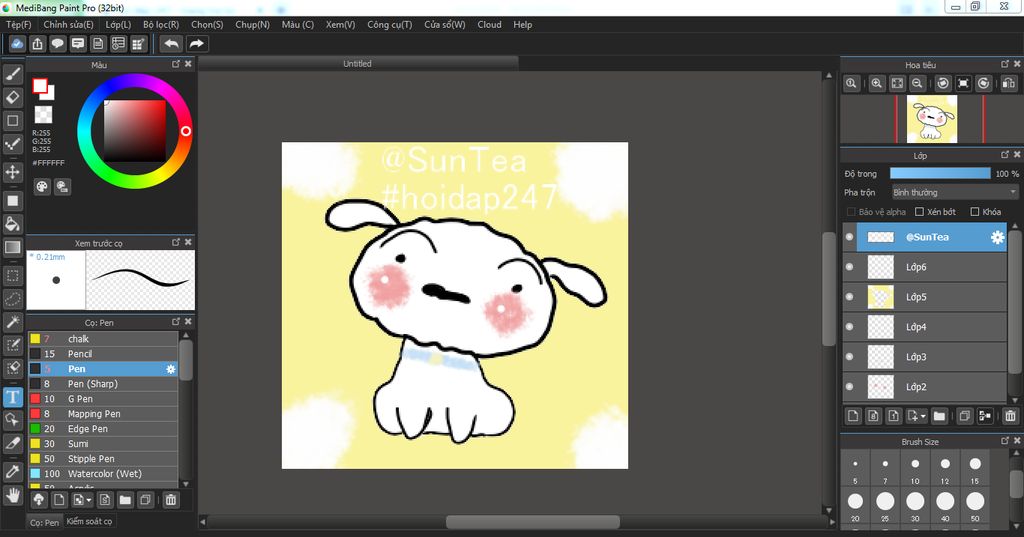Open the Bộ lọc(R) menu
The width and height of the screenshot is (1024, 537).
[161, 25]
